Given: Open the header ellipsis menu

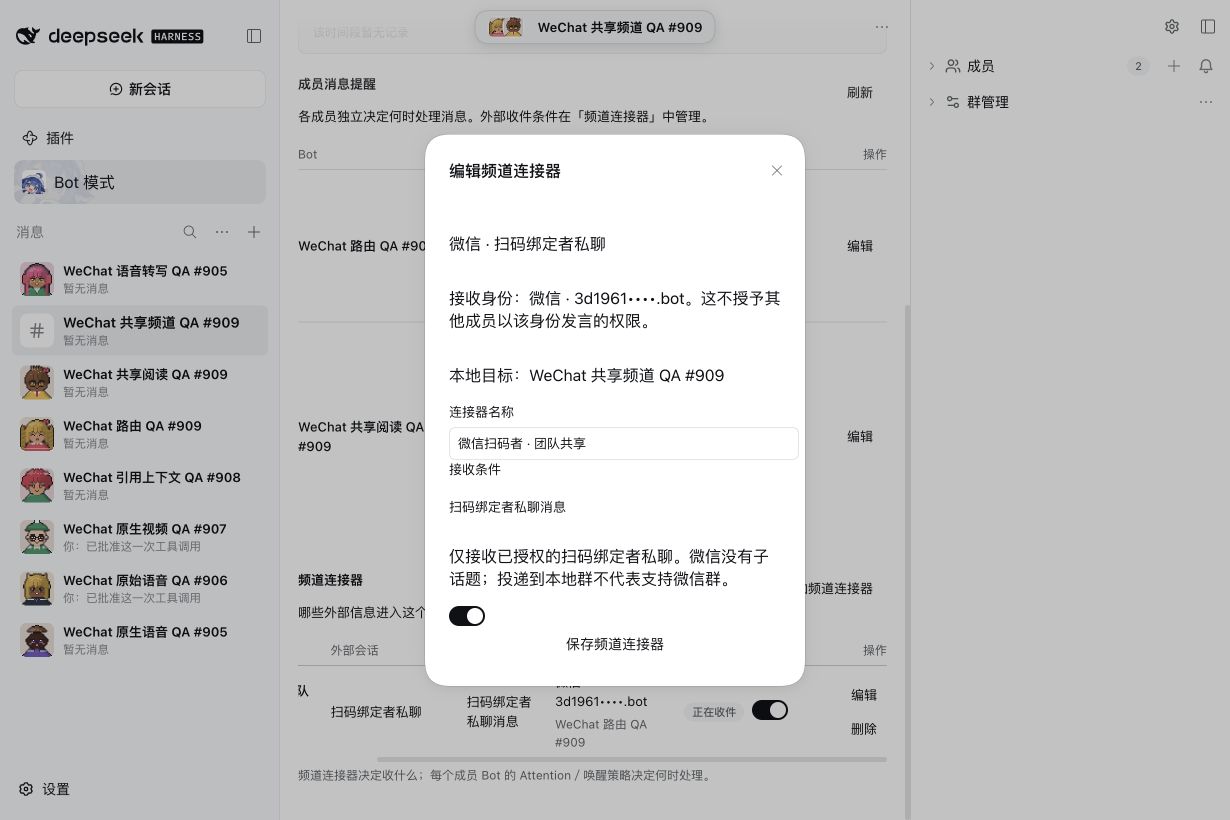Looking at the screenshot, I should point(881,28).
